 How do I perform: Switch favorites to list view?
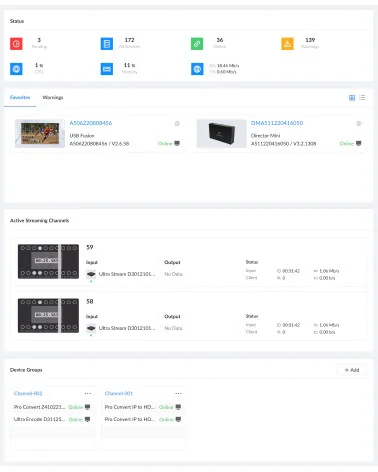(x=362, y=98)
